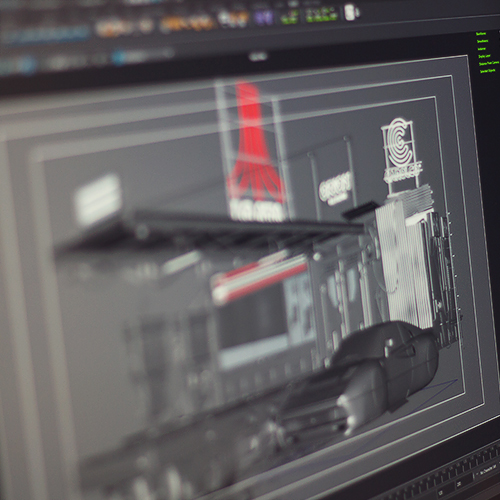The height and width of the screenshot is (500, 500).
Task: Click the small green shelf icon beside the purple one
Action: [289, 17]
